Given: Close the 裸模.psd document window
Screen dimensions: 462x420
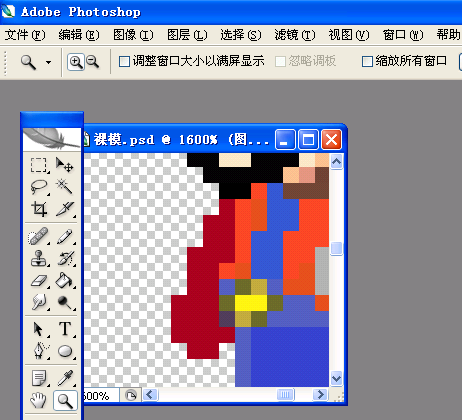Looking at the screenshot, I should point(331,140).
